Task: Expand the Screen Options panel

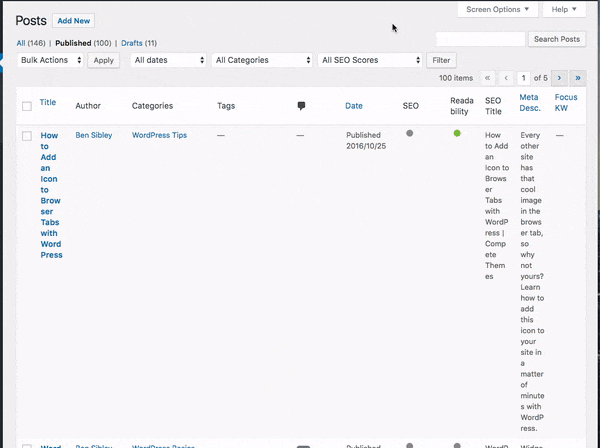Action: [x=497, y=9]
